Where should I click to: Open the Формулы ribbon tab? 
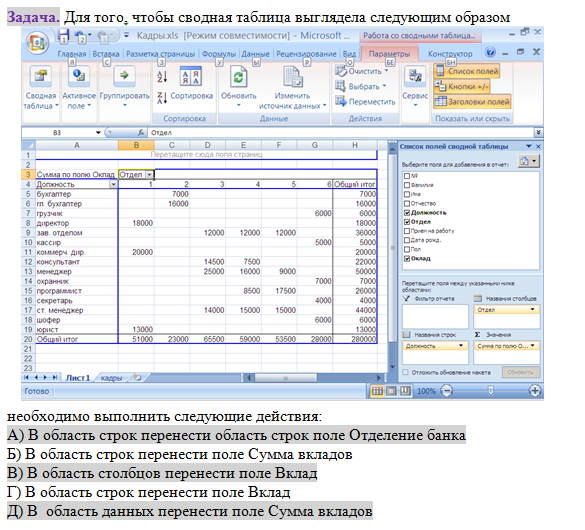click(219, 54)
